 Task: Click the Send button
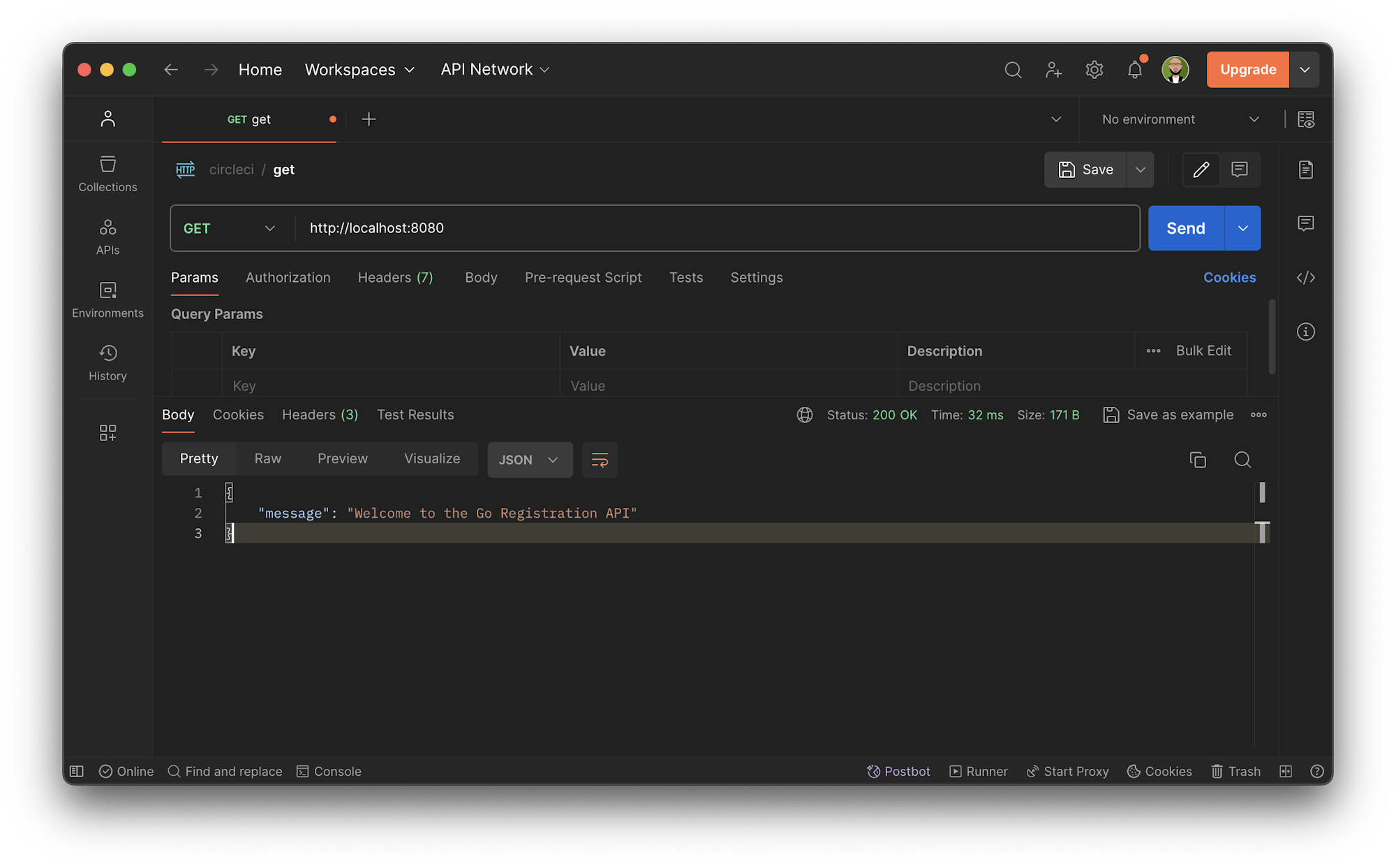(1185, 228)
